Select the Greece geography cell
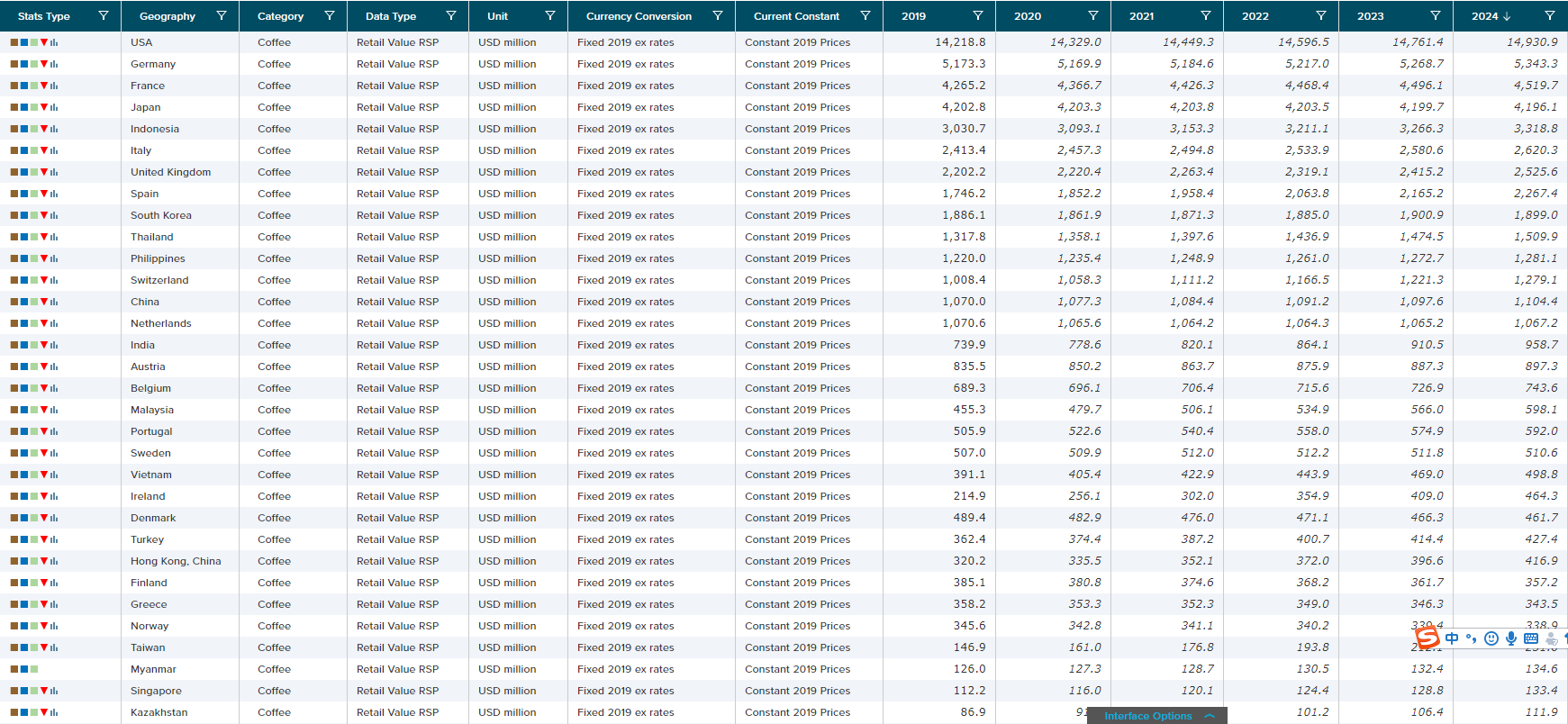Image resolution: width=1568 pixels, height=724 pixels. pos(180,604)
